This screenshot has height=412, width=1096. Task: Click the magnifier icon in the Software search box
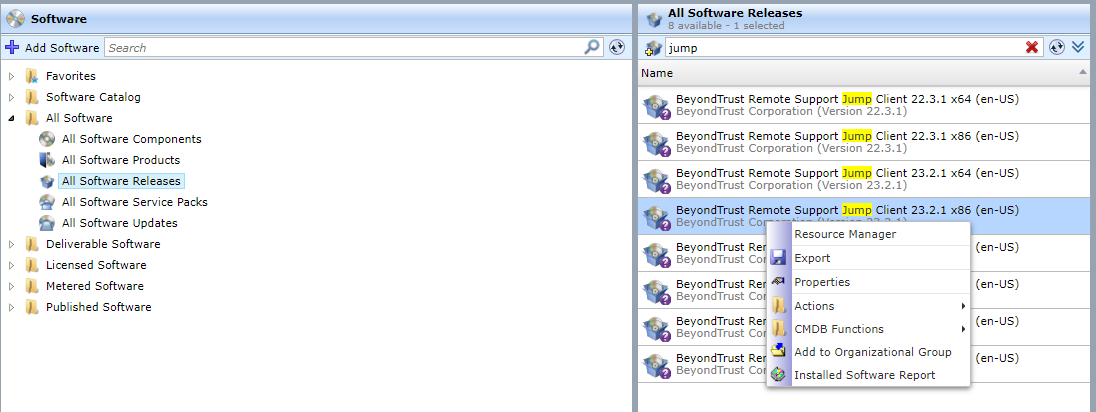click(592, 47)
